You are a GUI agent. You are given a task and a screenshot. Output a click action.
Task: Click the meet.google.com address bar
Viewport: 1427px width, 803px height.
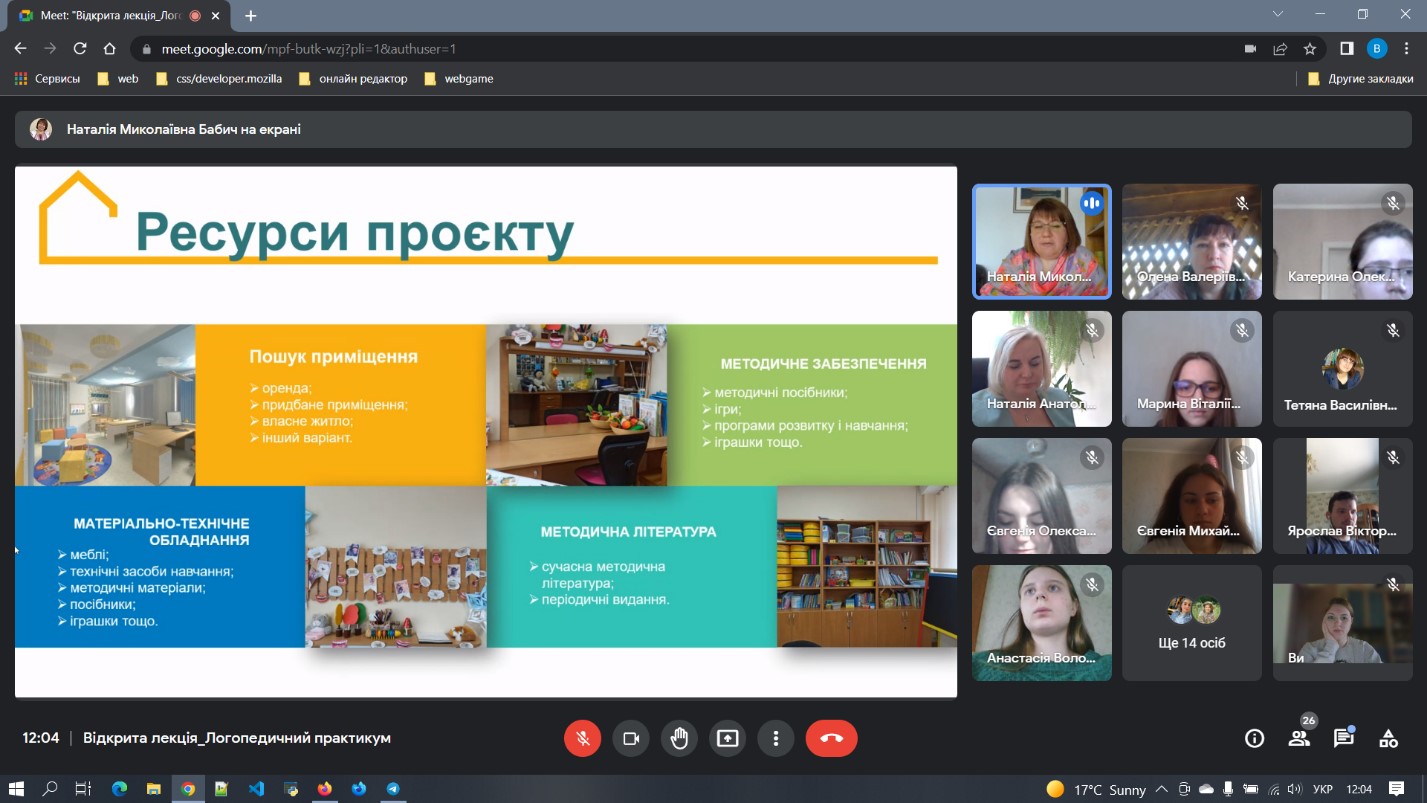[600, 49]
